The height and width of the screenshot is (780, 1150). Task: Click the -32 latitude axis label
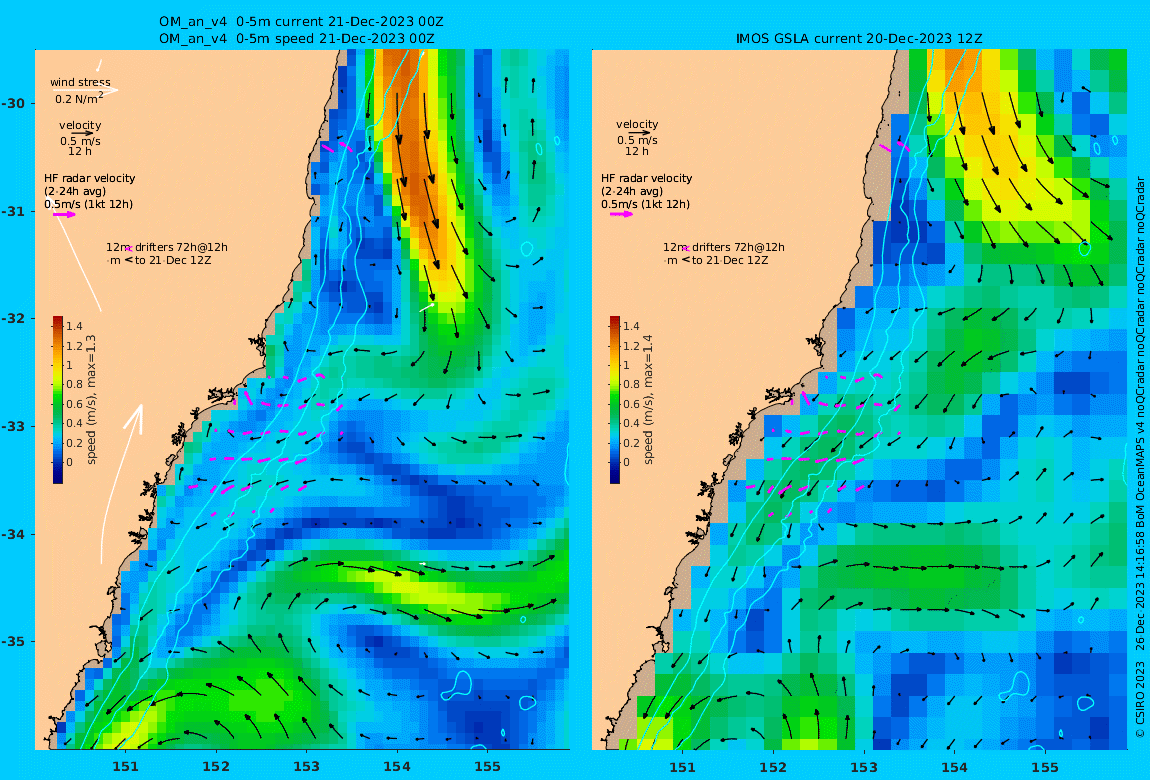coord(13,319)
